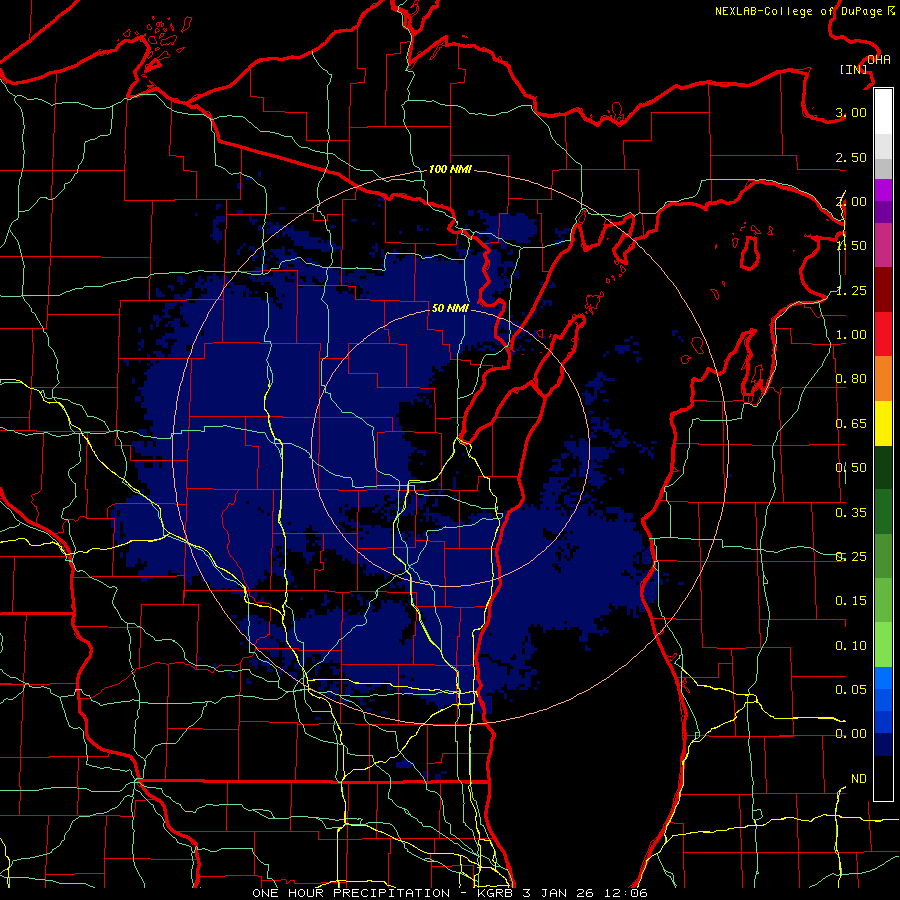This screenshot has width=900, height=900.
Task: Select the black ND color bar swatch
Action: (883, 778)
